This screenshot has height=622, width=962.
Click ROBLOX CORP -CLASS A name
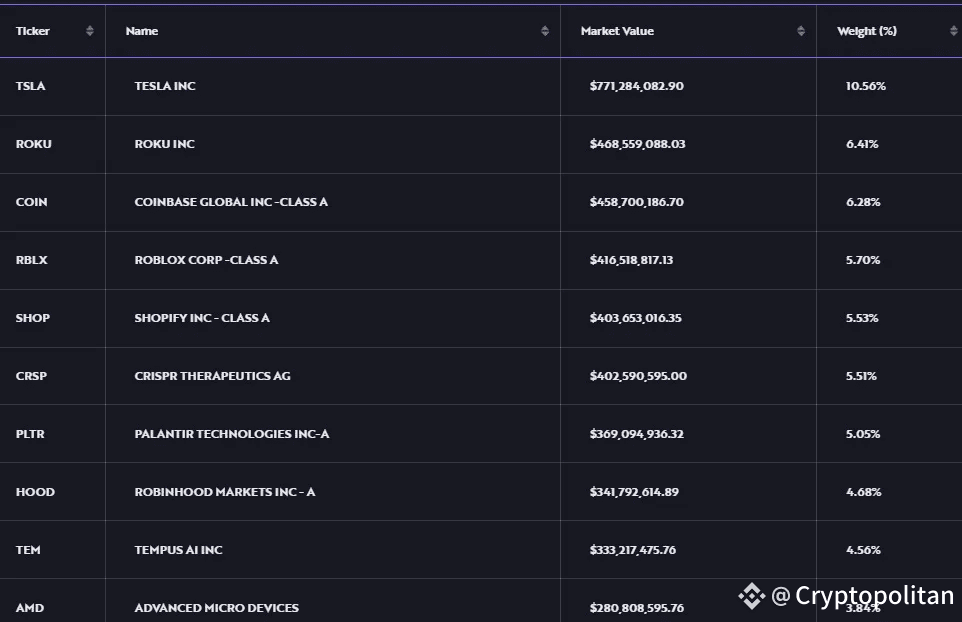tap(206, 260)
